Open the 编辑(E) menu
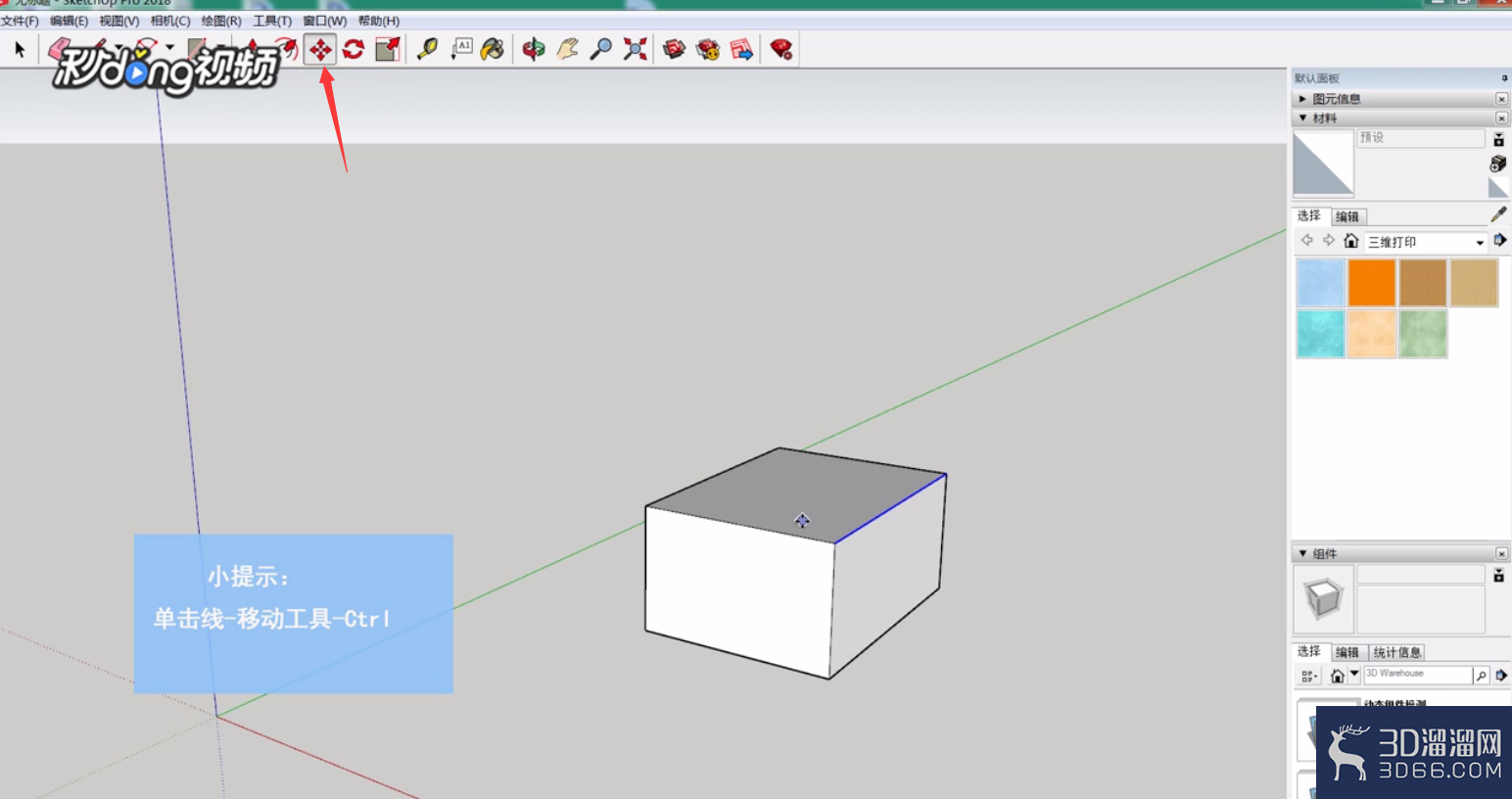 (69, 21)
